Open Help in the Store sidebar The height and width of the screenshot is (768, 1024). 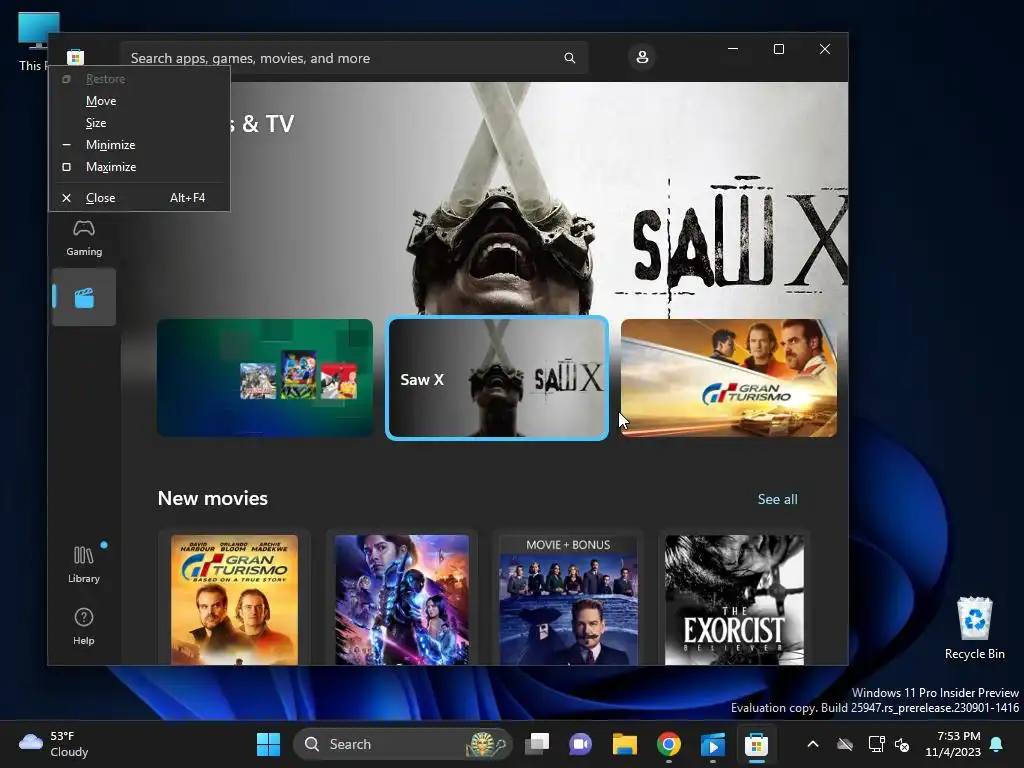click(x=84, y=627)
